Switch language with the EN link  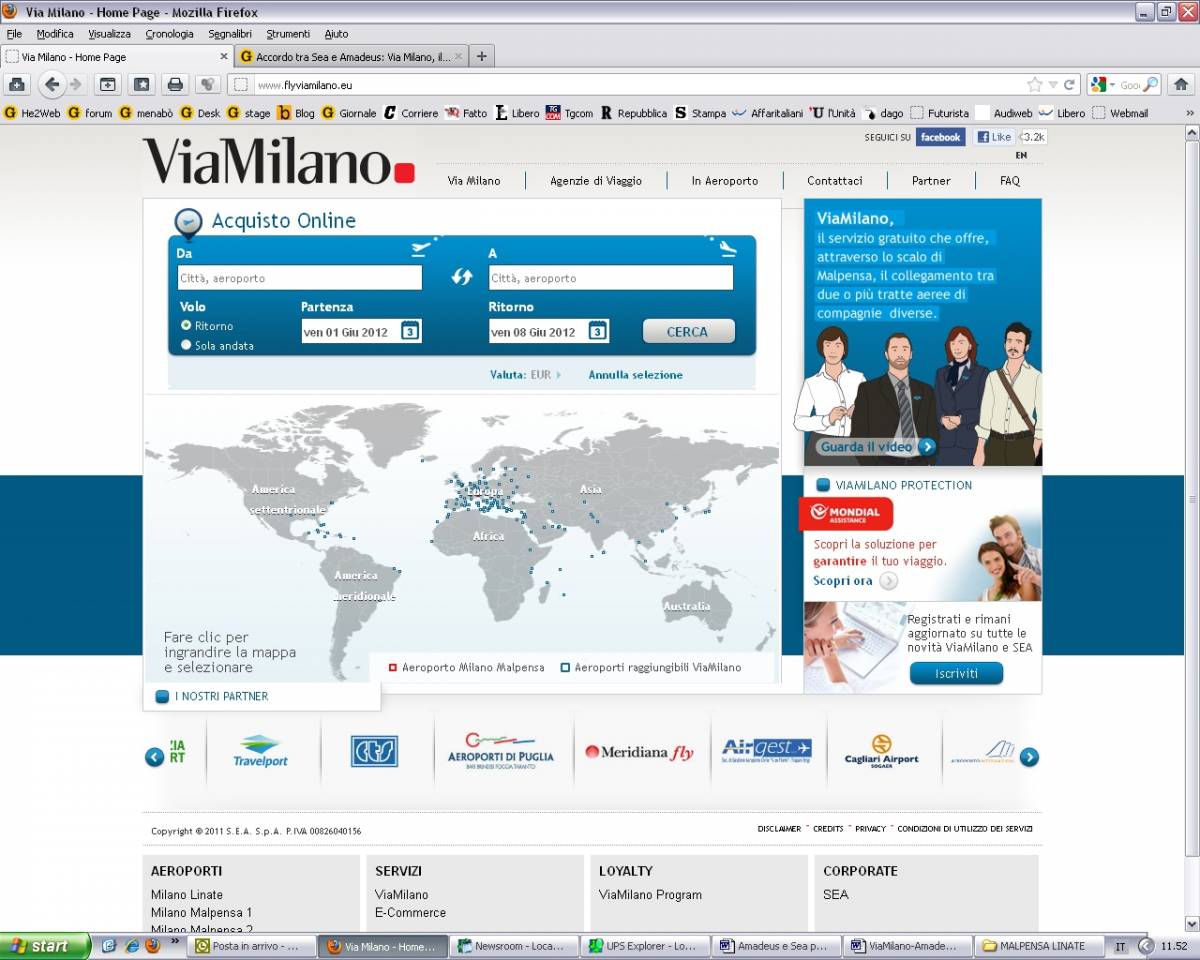[x=1021, y=155]
